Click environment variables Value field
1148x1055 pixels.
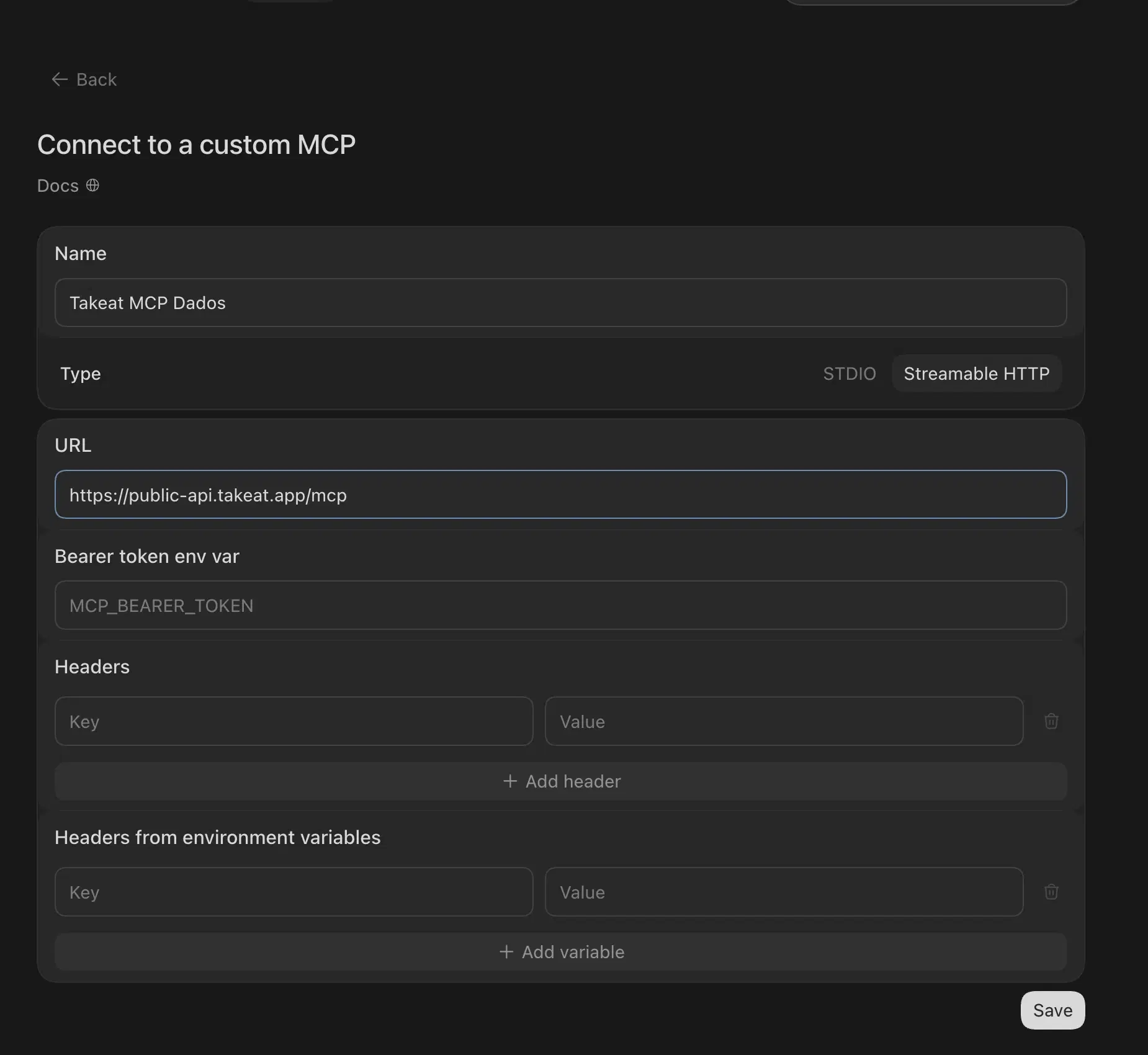point(784,892)
